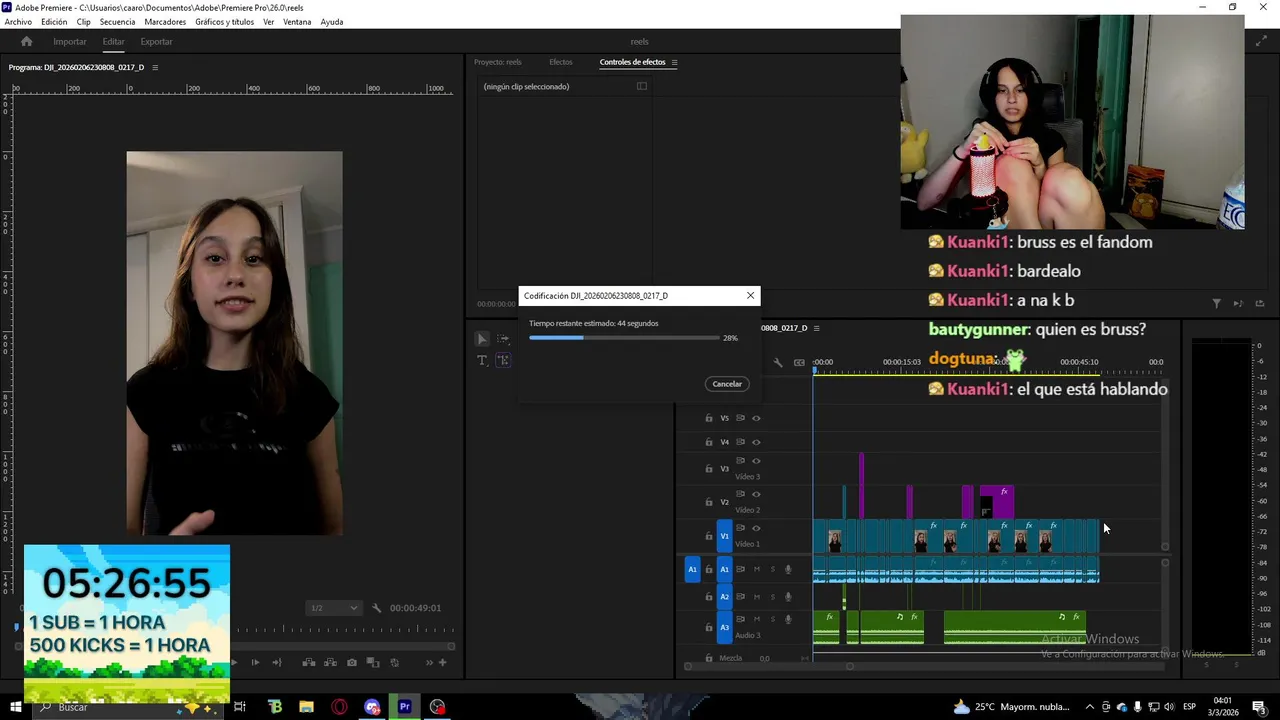Toggle A2 track targeting button
This screenshot has height=720, width=1280.
point(725,597)
